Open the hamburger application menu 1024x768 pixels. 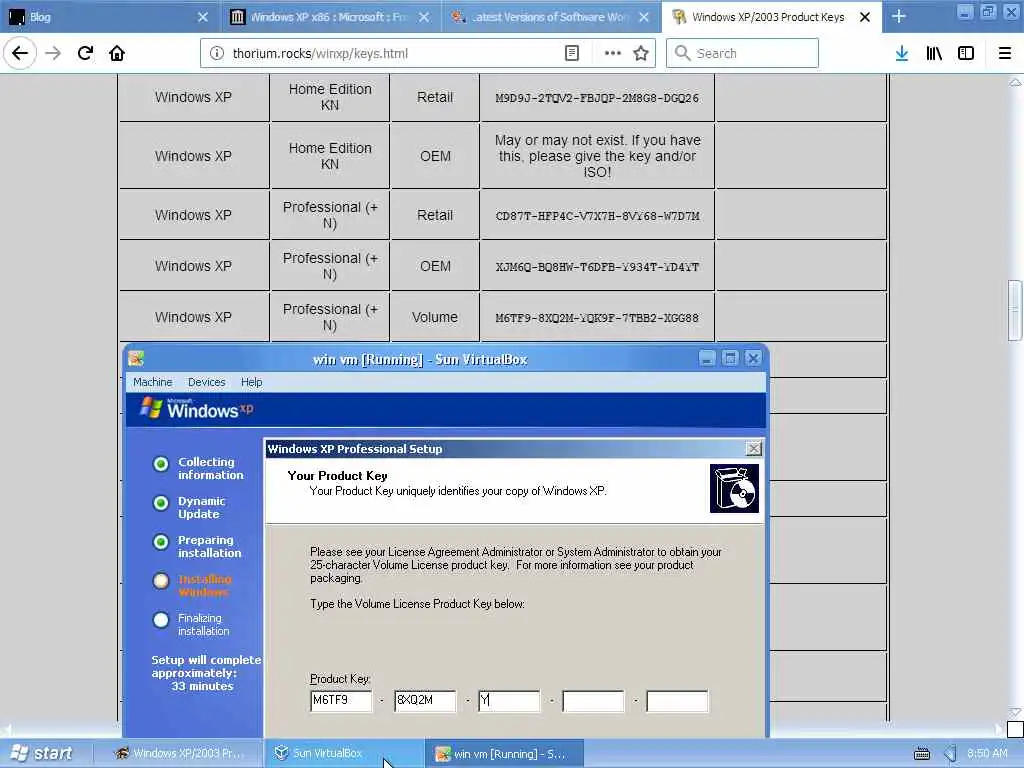(x=1005, y=54)
